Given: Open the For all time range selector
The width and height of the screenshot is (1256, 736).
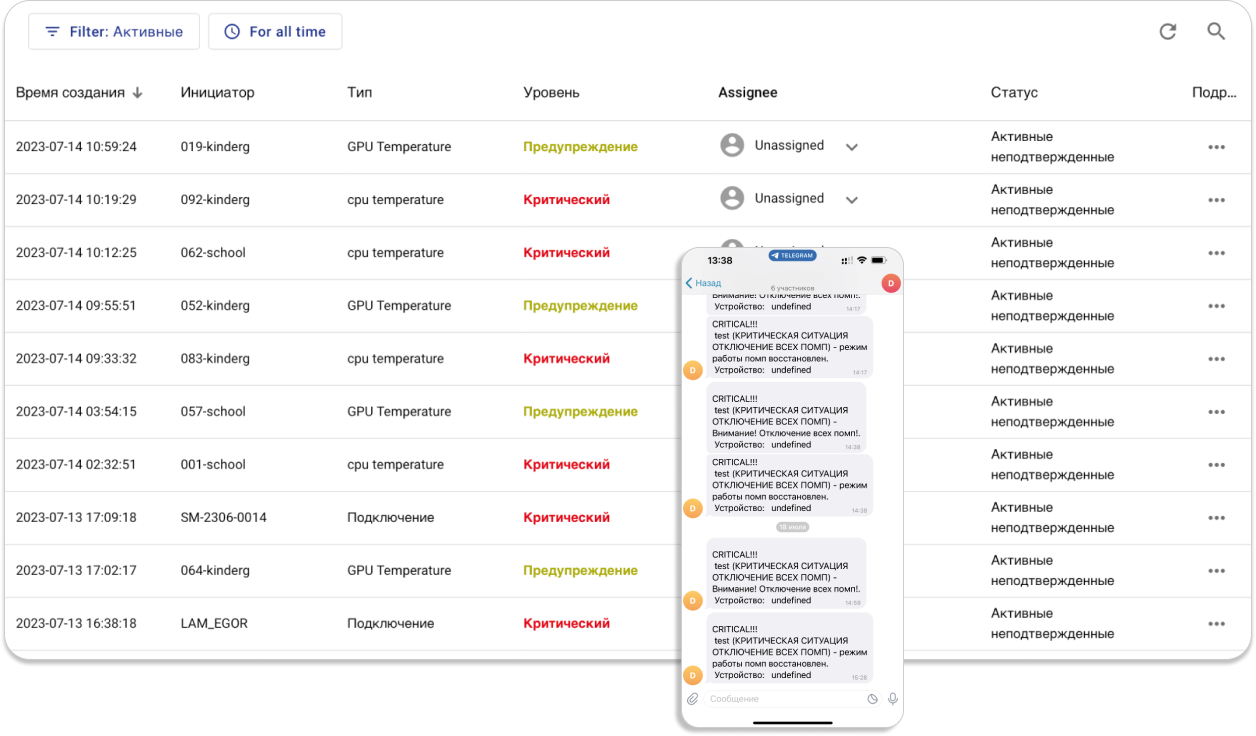Looking at the screenshot, I should pos(275,32).
